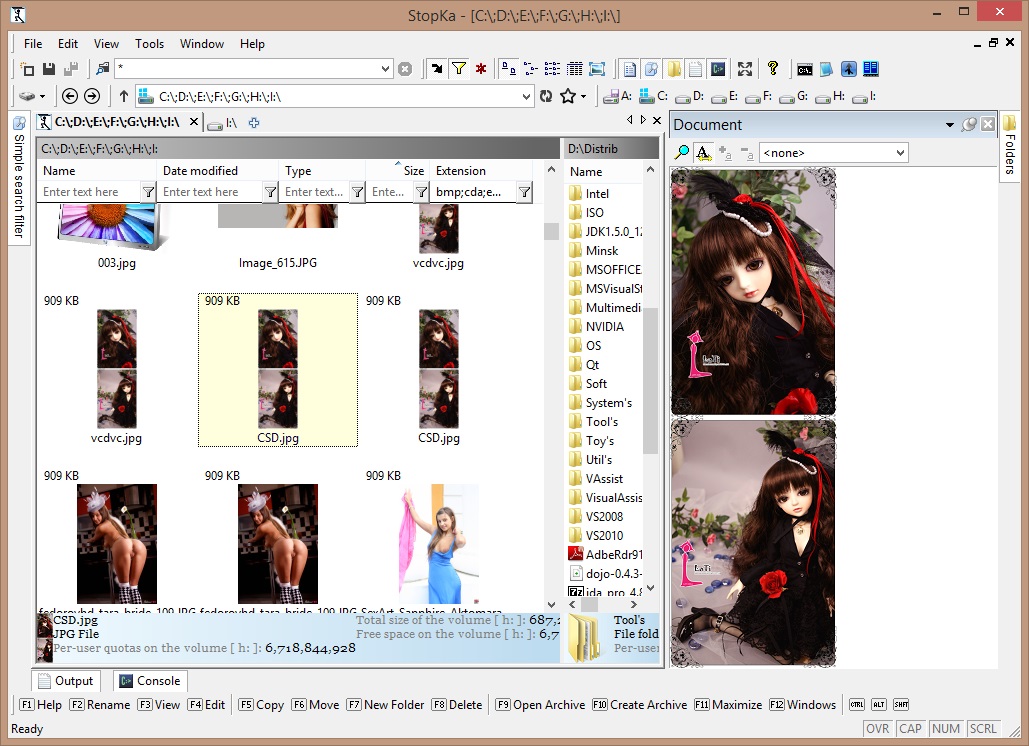Open the Extension column filter funnel dropdown
The width and height of the screenshot is (1029, 746).
pyautogui.click(x=524, y=192)
